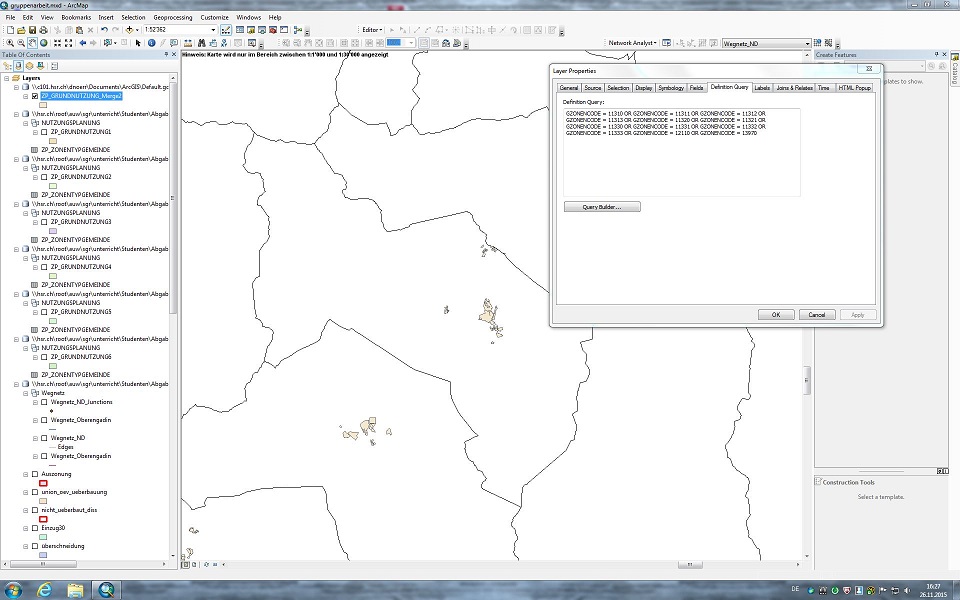Select the Pan hand tool
This screenshot has height=600, width=960.
33,43
